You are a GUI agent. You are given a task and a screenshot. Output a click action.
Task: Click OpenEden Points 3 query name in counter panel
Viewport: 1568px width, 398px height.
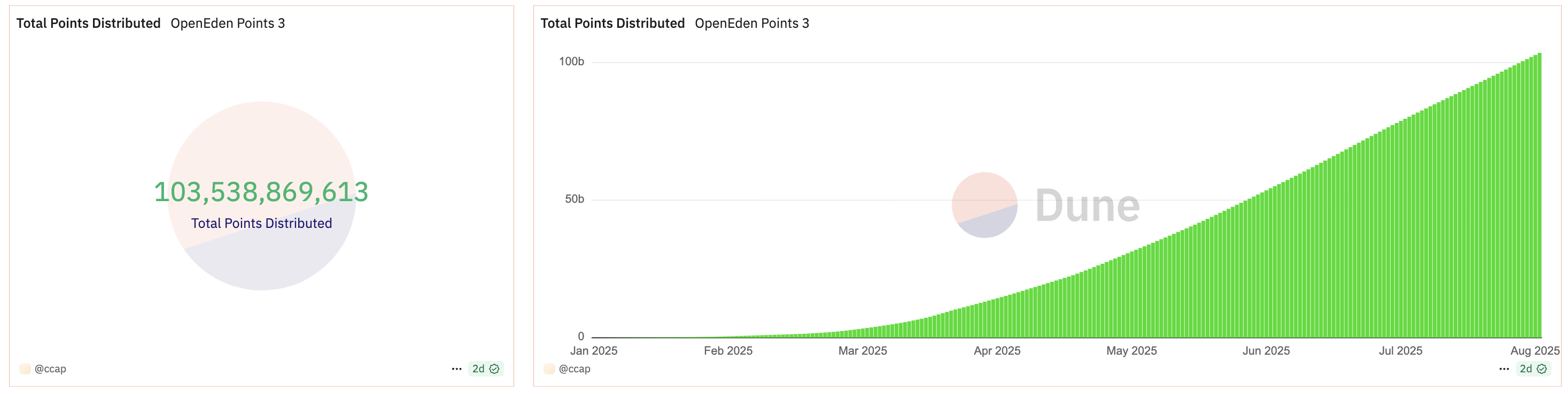tap(228, 23)
